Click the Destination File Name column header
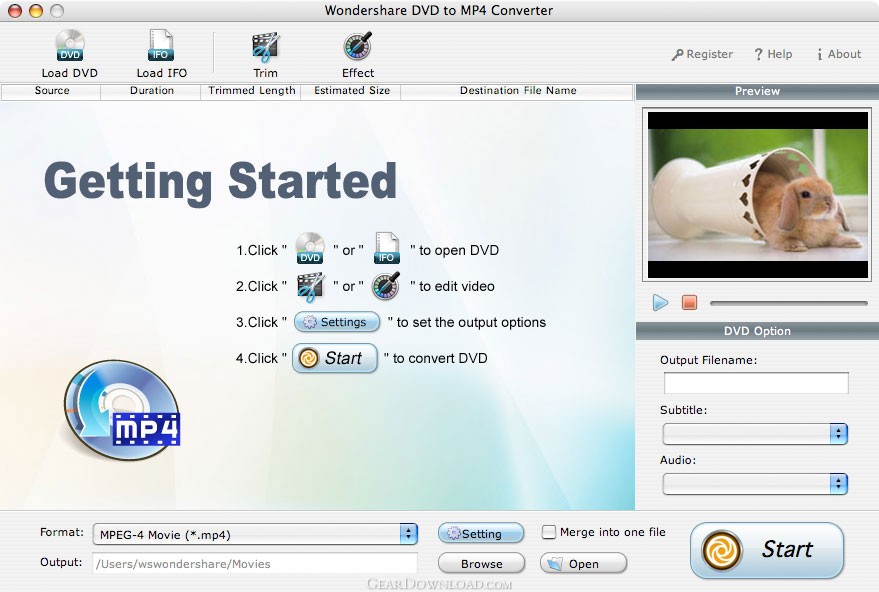 517,91
